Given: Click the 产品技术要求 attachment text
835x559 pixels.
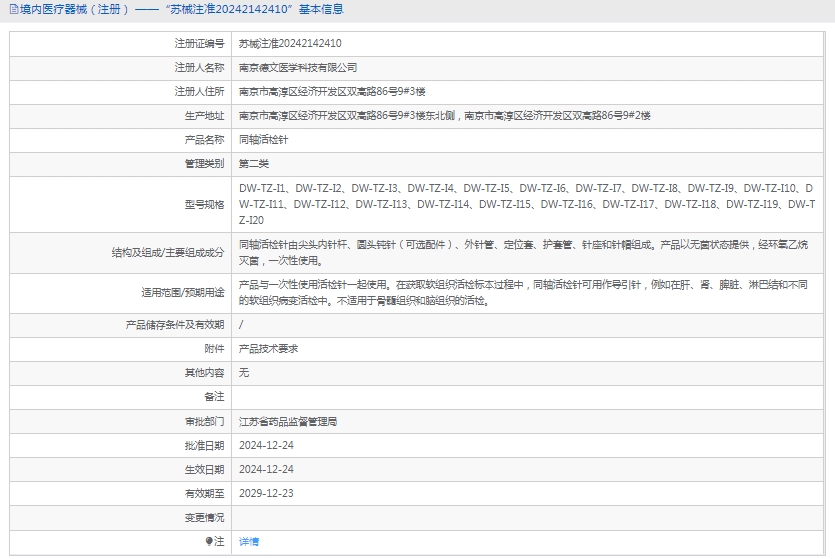Looking at the screenshot, I should click(x=268, y=349).
